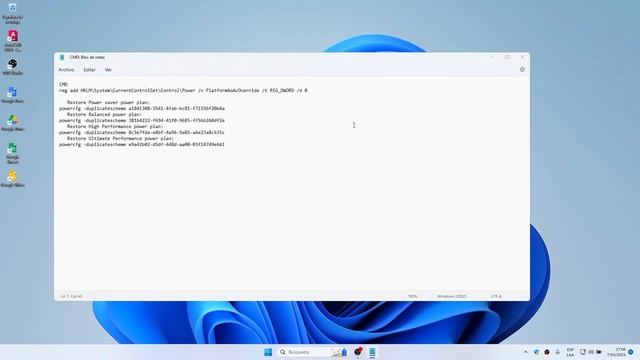Screen dimensions: 640x360
Task: Open the taskbar clock and date
Action: pos(616,352)
